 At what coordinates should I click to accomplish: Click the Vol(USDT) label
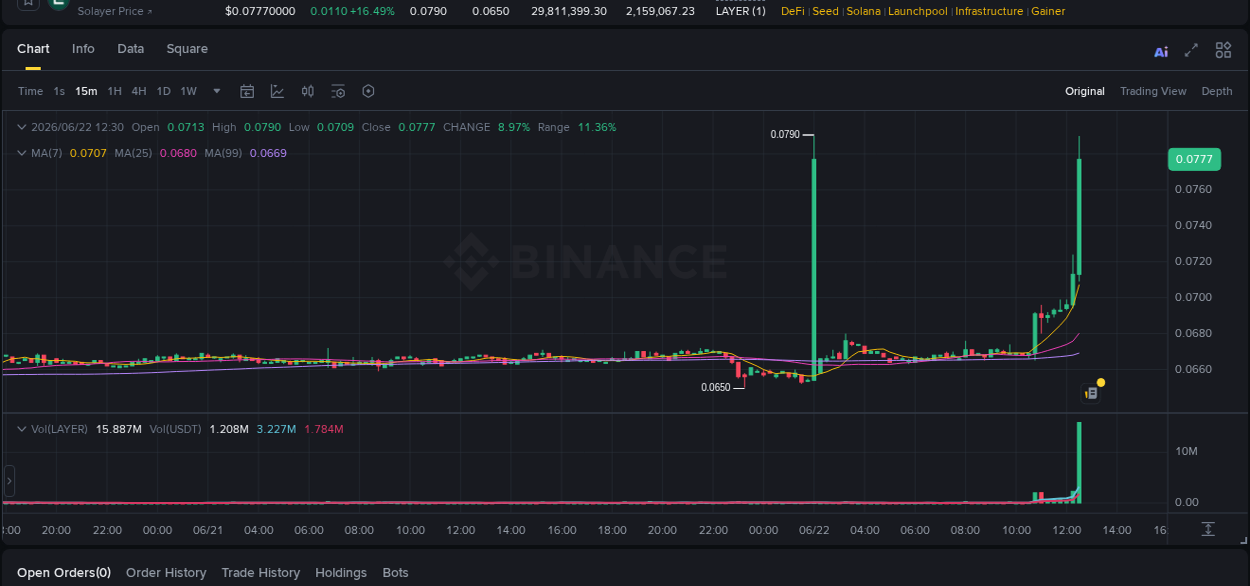tap(175, 429)
